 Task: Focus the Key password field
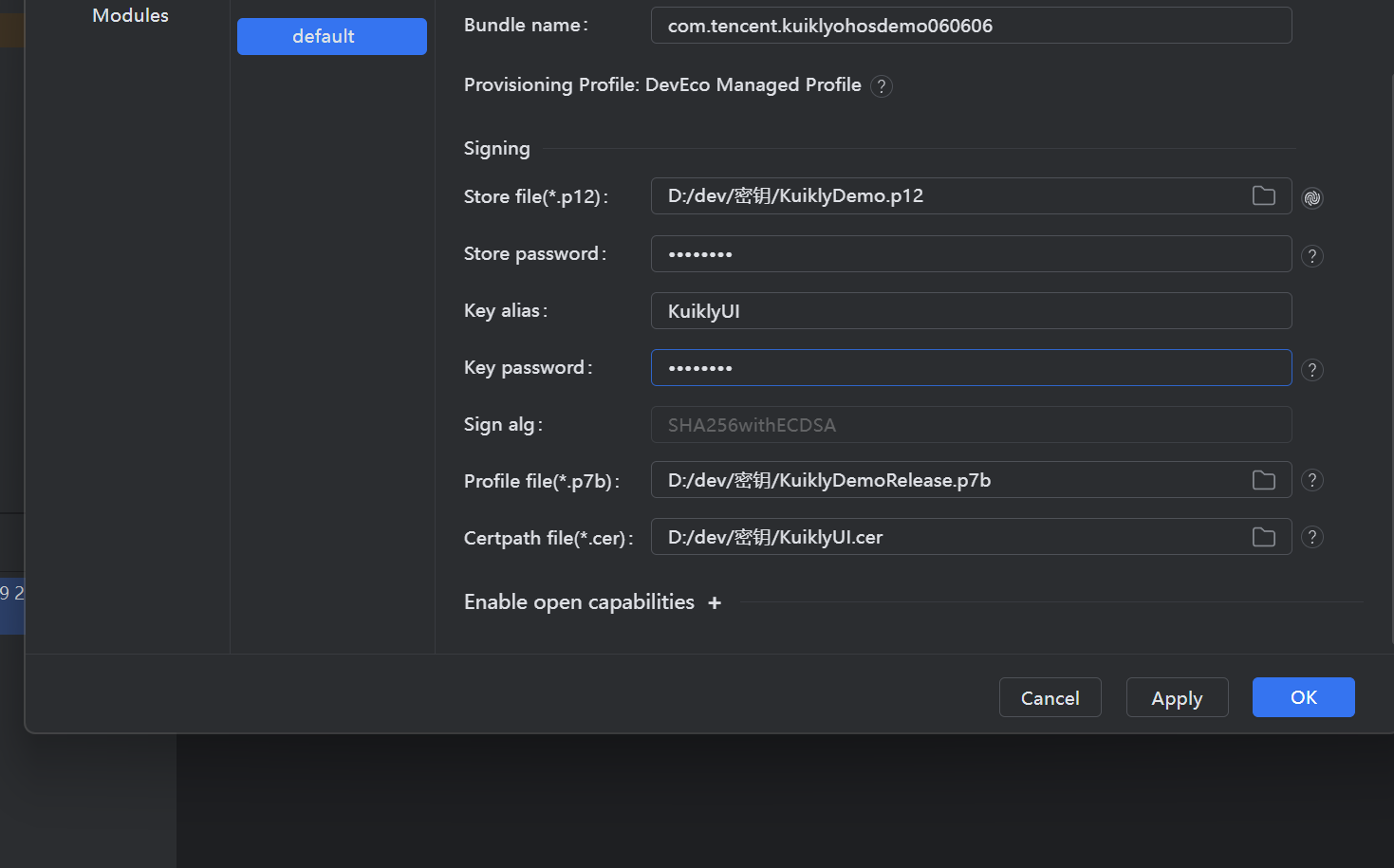coord(972,368)
